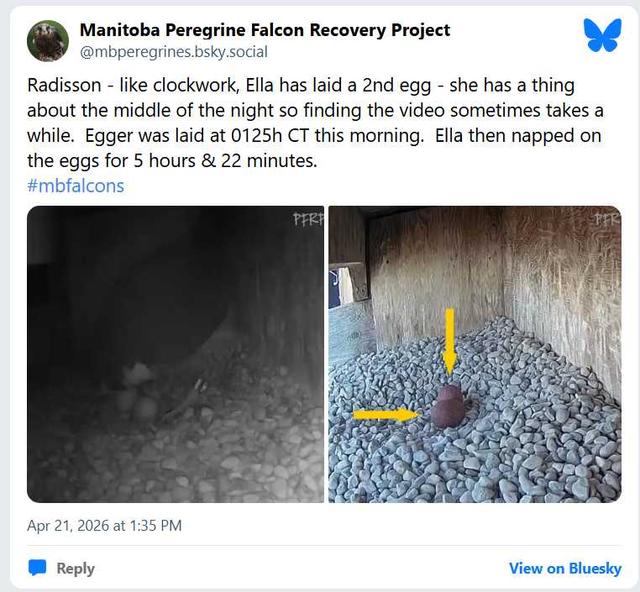Click the Reply speech bubble icon
Viewport: 640px width, 592px height.
[37, 568]
